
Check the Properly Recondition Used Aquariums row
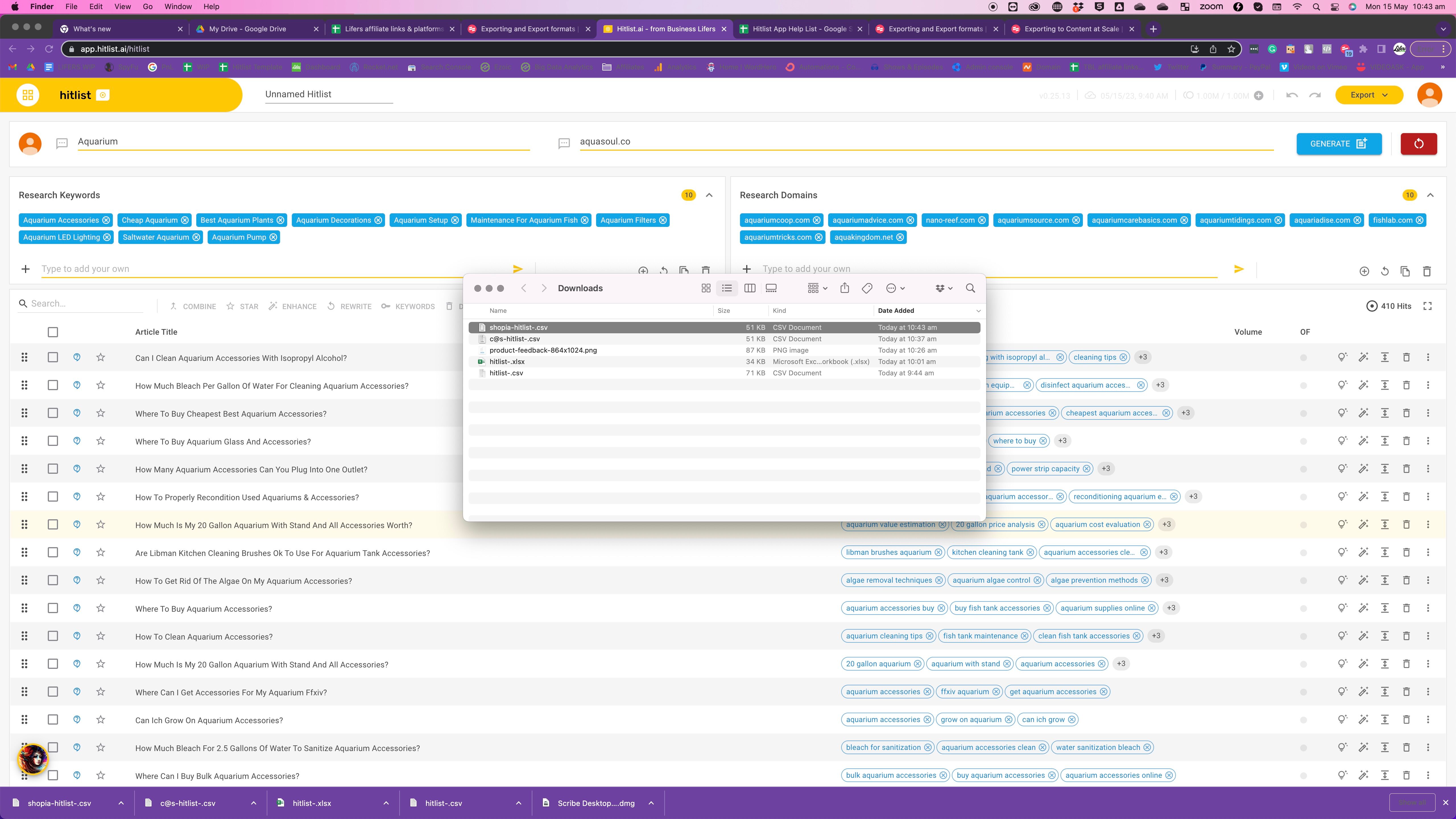tap(53, 496)
